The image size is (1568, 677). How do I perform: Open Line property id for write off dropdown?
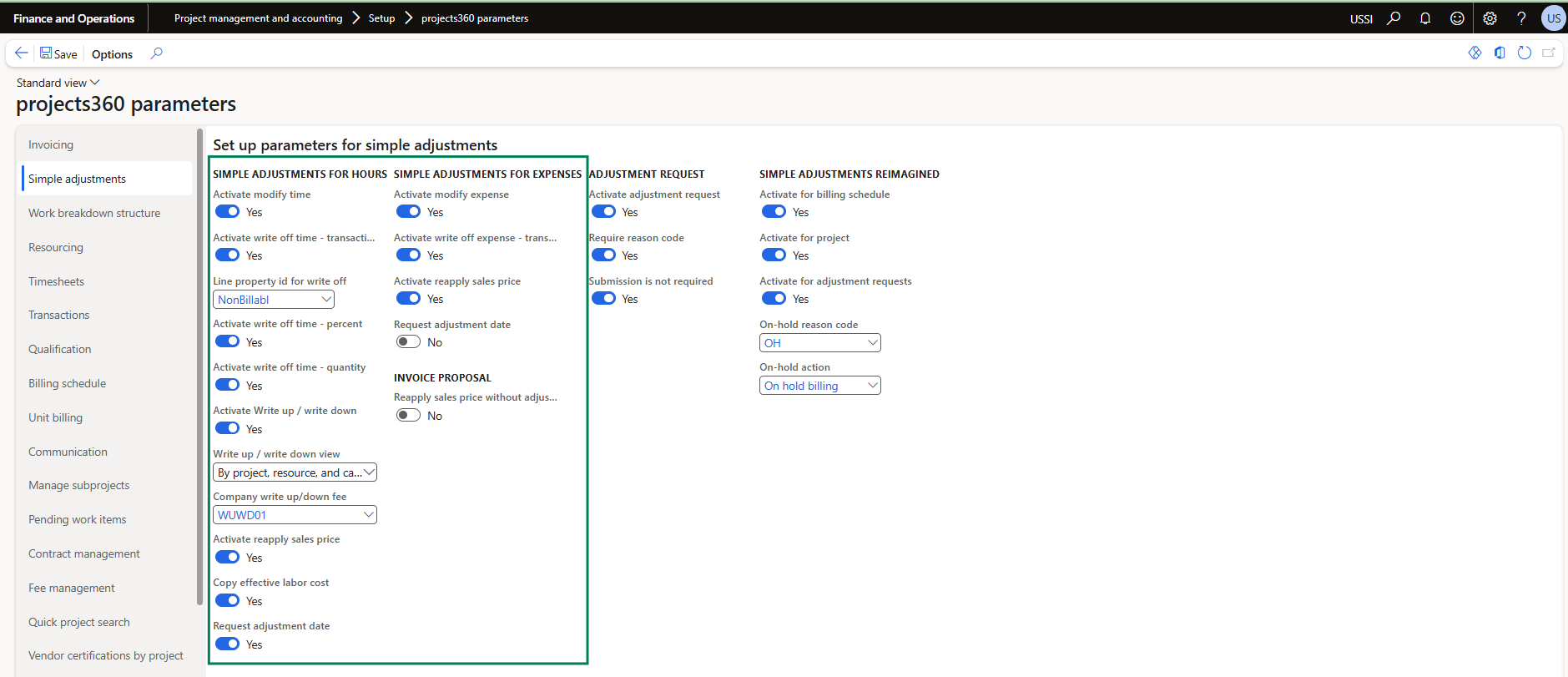(x=326, y=300)
